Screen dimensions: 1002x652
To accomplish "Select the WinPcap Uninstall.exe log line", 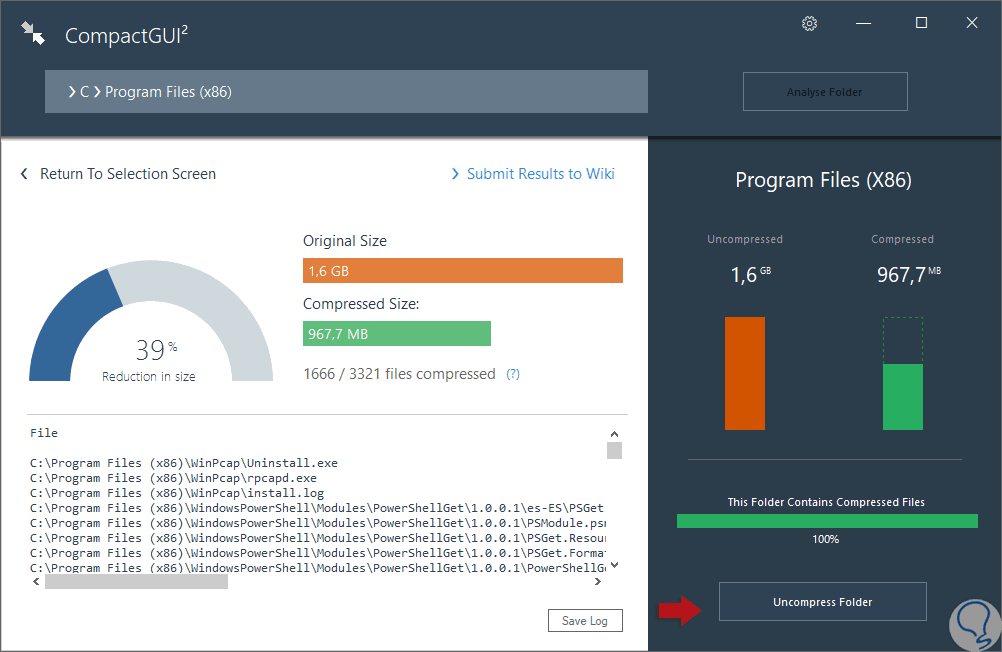I will click(184, 463).
